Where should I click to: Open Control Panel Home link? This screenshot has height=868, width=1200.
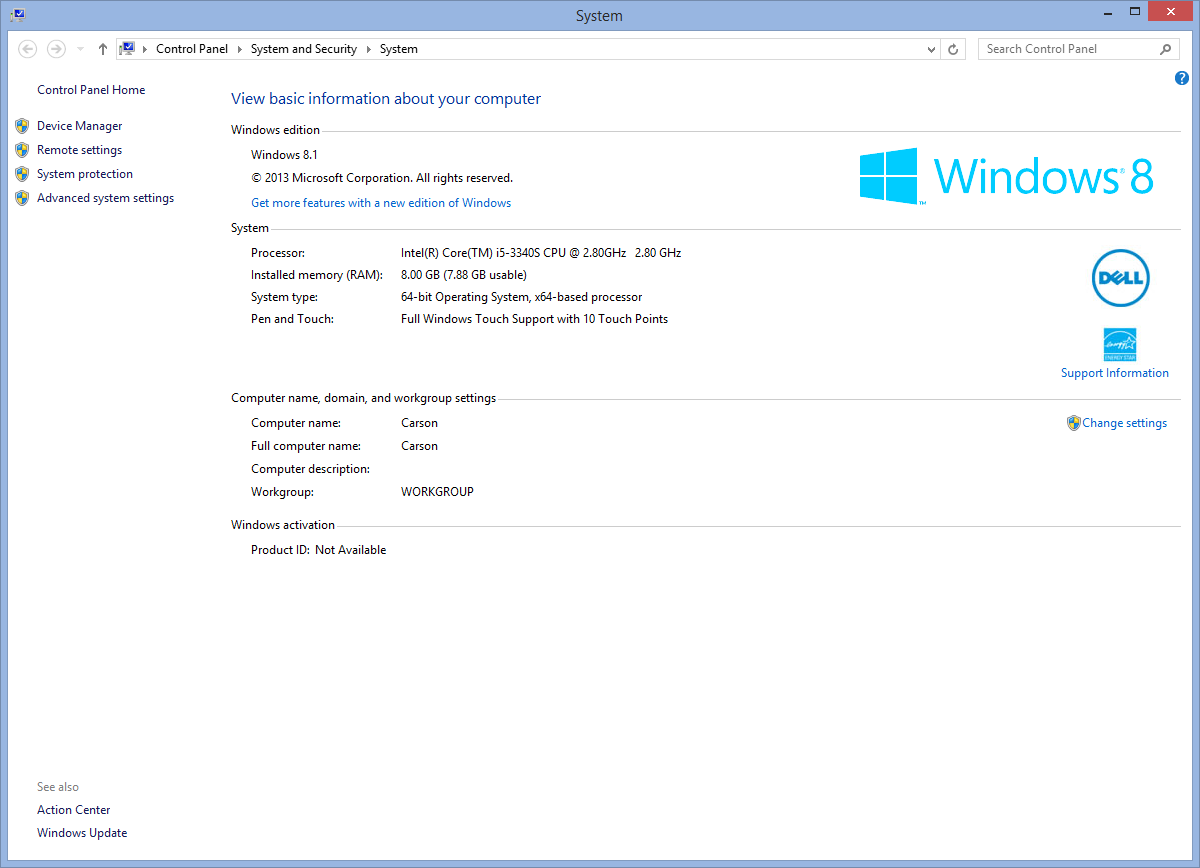(x=91, y=90)
